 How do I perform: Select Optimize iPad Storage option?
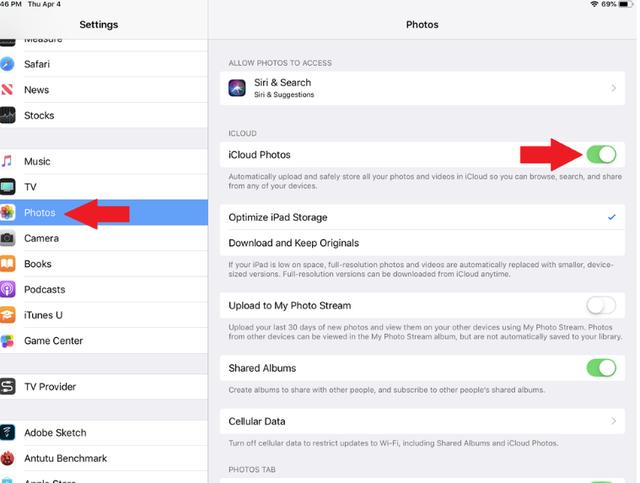tap(422, 217)
